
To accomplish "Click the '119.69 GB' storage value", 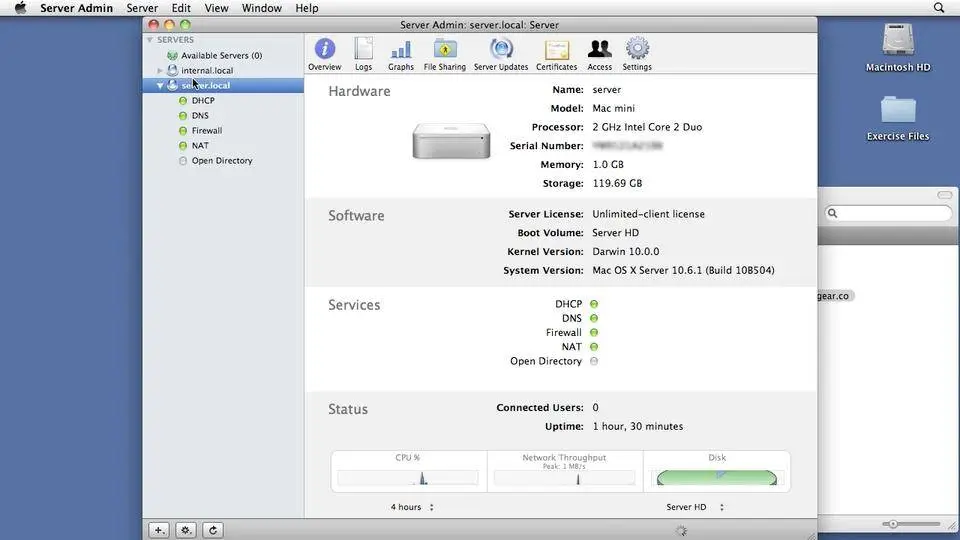I will [617, 184].
